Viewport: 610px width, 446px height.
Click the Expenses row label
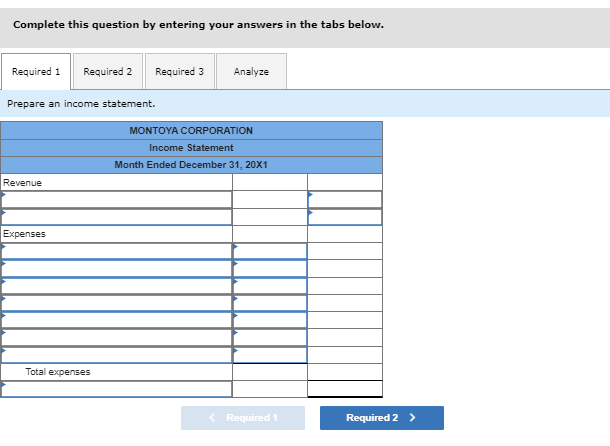[24, 234]
